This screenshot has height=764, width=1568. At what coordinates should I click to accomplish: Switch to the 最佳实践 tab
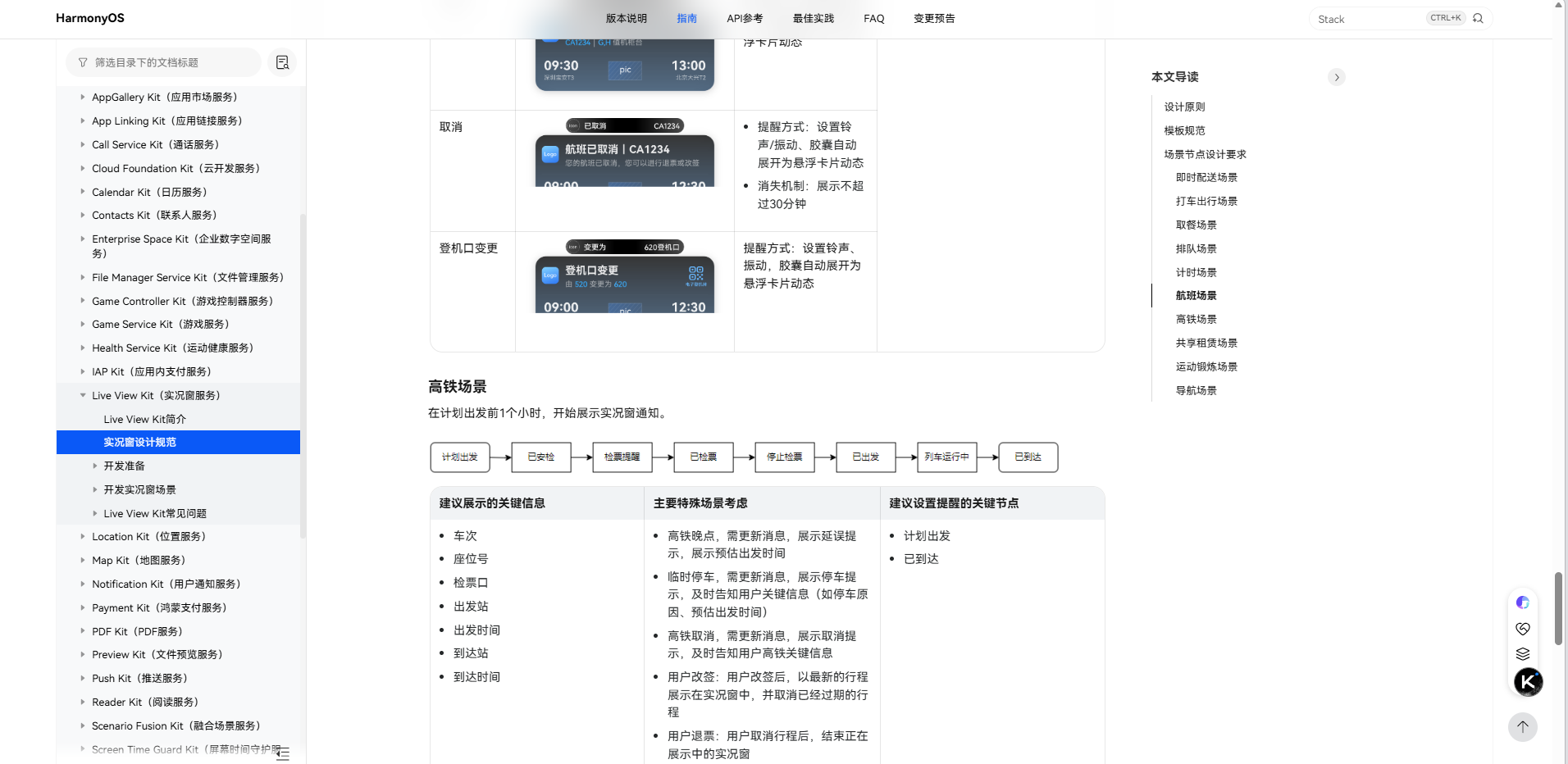point(813,18)
